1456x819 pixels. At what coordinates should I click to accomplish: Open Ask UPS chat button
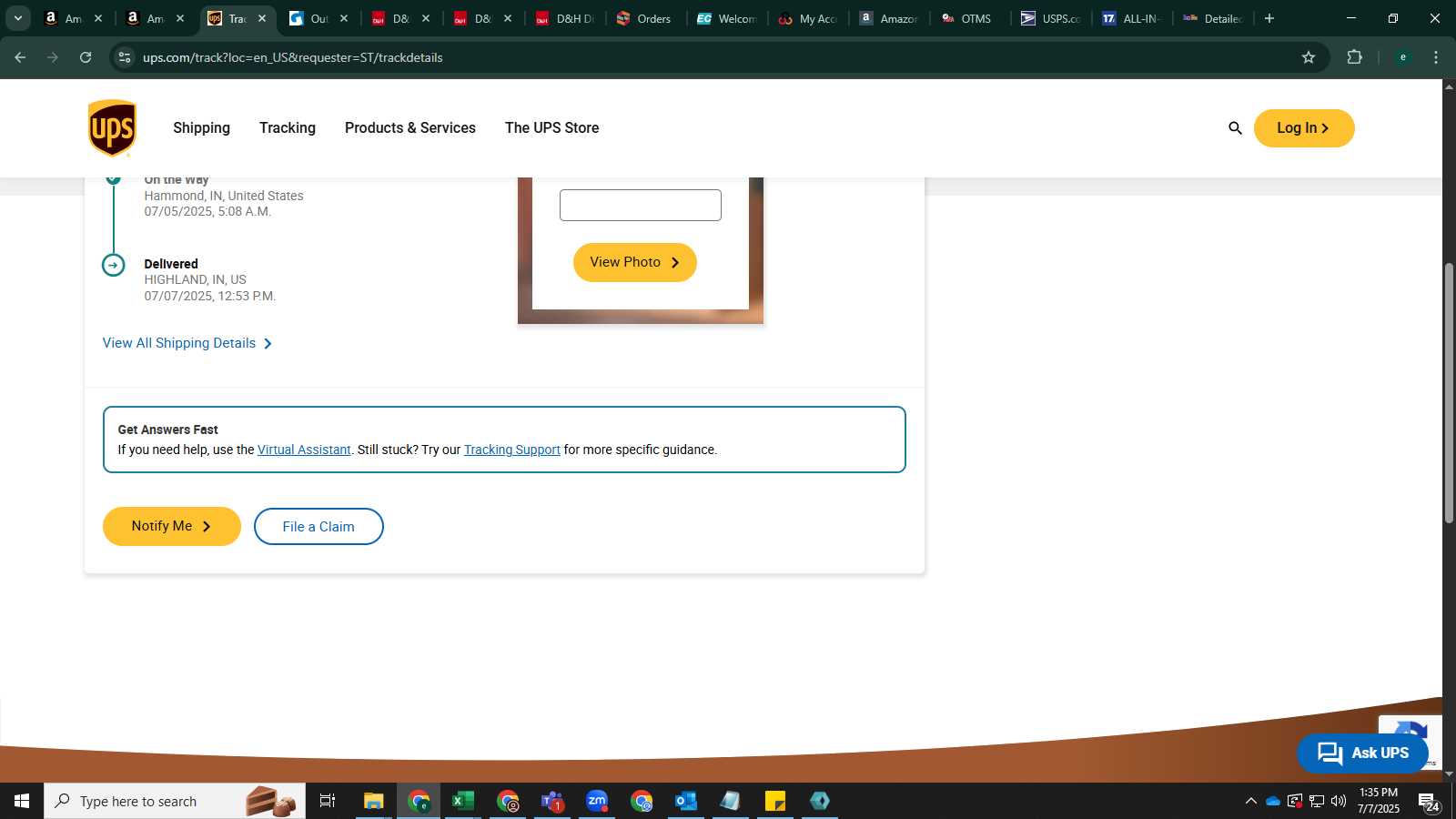1362,753
